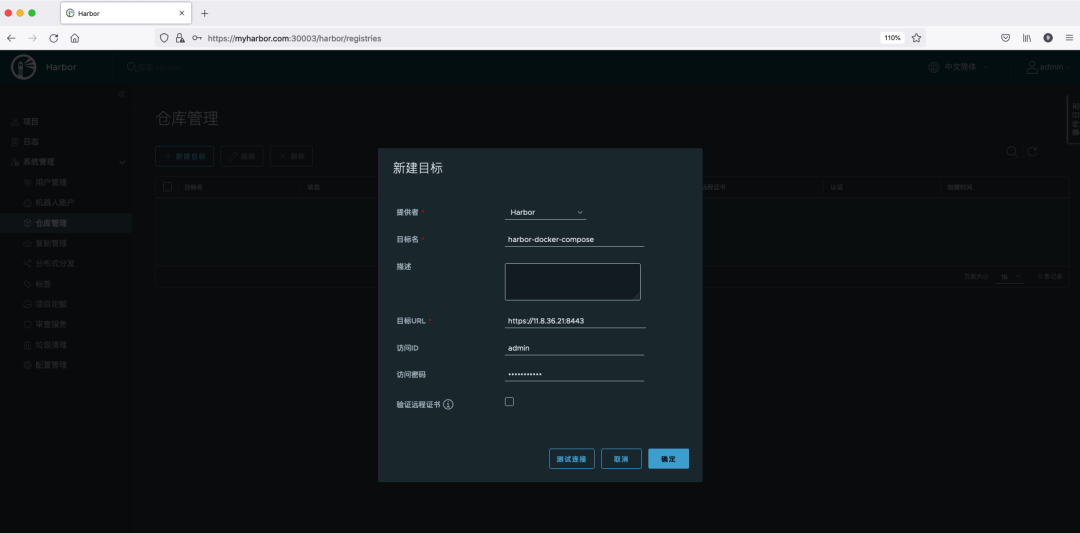Viewport: 1080px width, 533px height.
Task: Click the 访问ID field containing admin
Action: pos(574,348)
